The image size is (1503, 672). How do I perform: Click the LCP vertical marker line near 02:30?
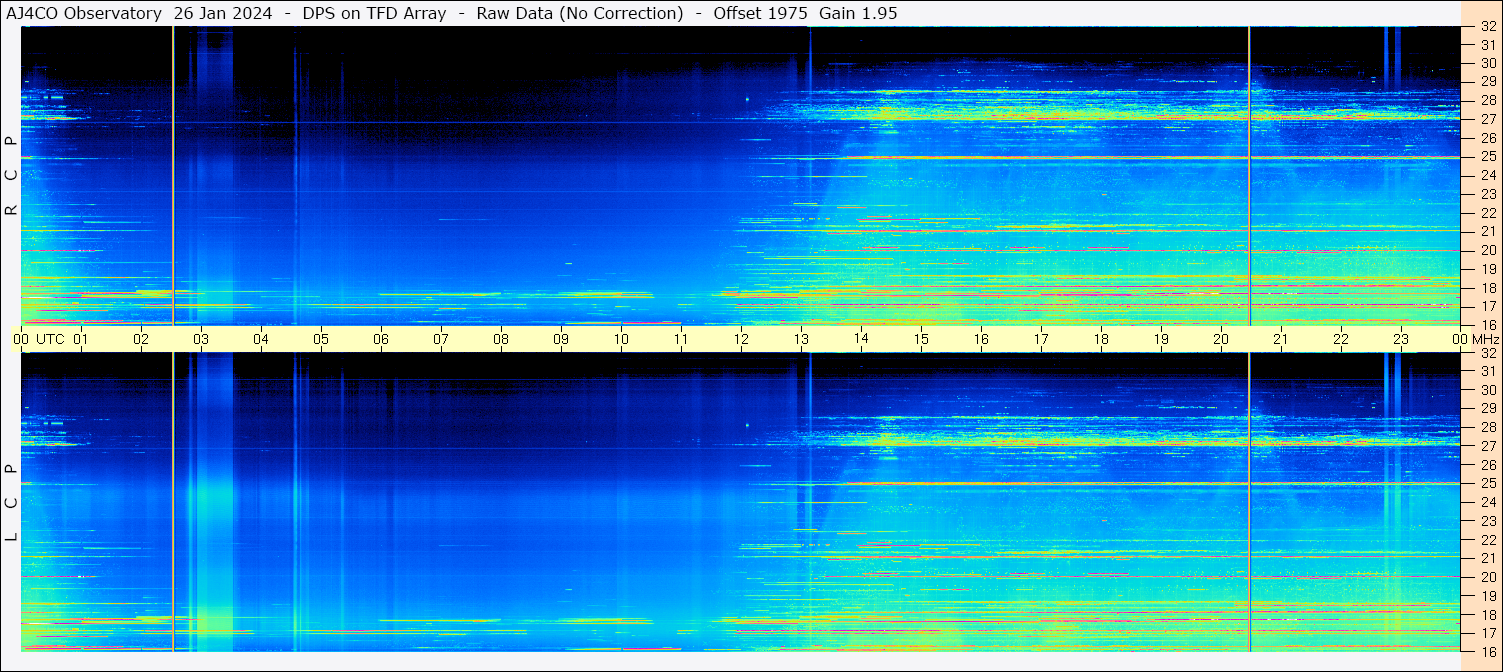point(173,502)
